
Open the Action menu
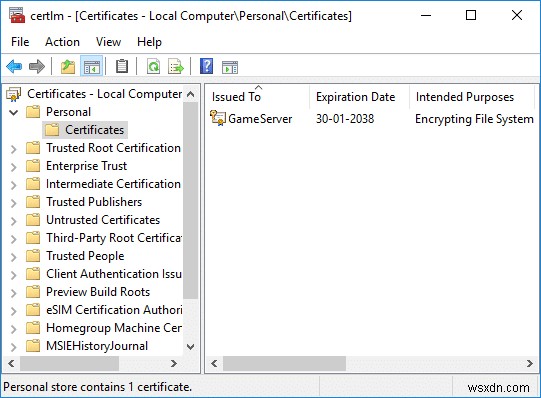pos(62,42)
